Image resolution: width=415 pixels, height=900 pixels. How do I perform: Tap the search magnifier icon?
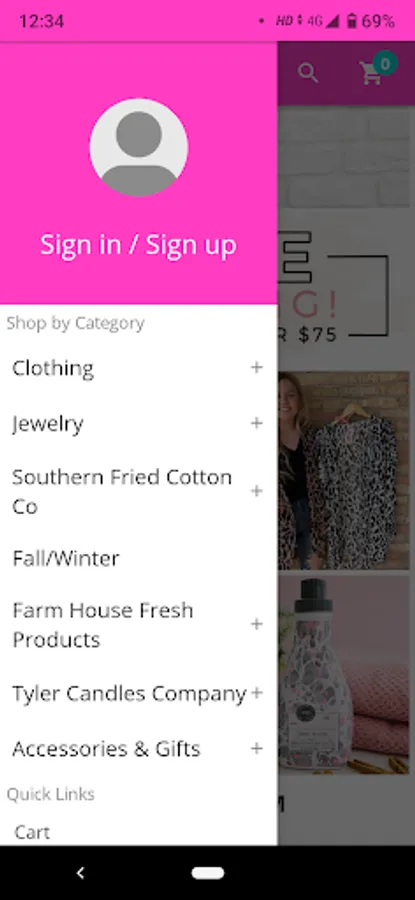click(x=308, y=73)
